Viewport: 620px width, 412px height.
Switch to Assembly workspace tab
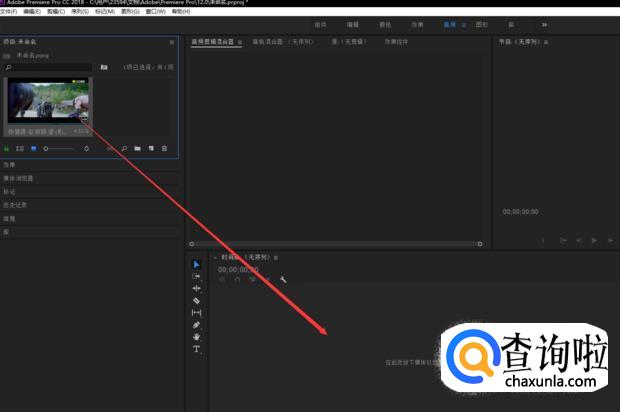point(320,25)
